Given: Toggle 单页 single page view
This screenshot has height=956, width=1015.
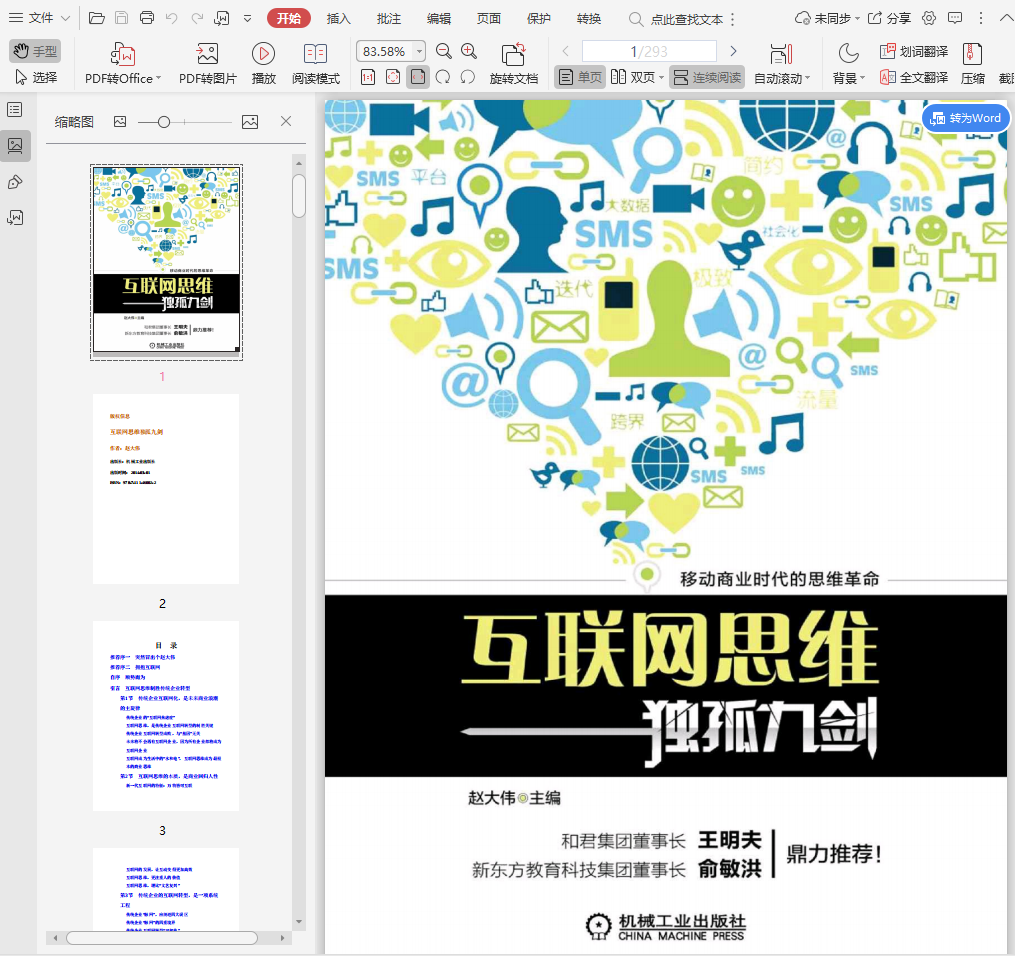Looking at the screenshot, I should (x=580, y=77).
